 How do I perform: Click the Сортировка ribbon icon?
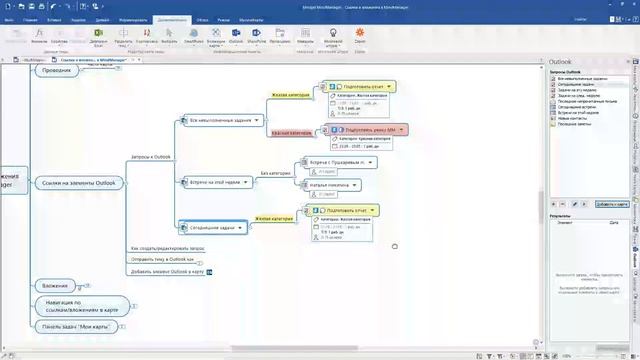coord(147,33)
